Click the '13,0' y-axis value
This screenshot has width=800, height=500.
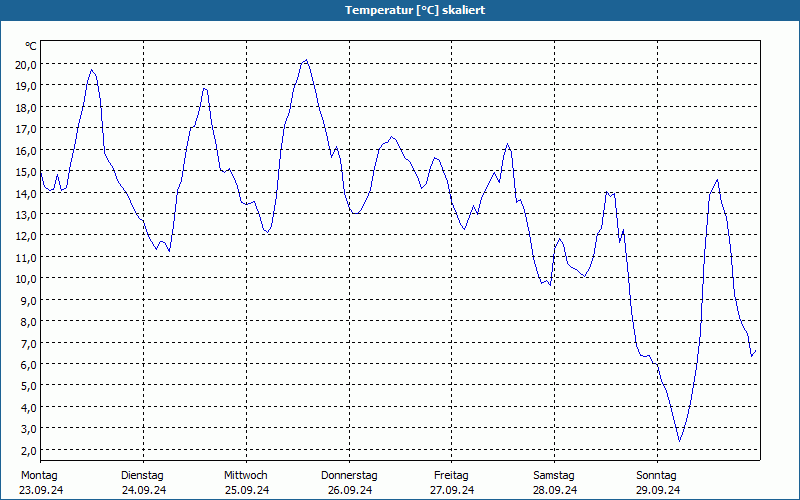[x=26, y=214]
